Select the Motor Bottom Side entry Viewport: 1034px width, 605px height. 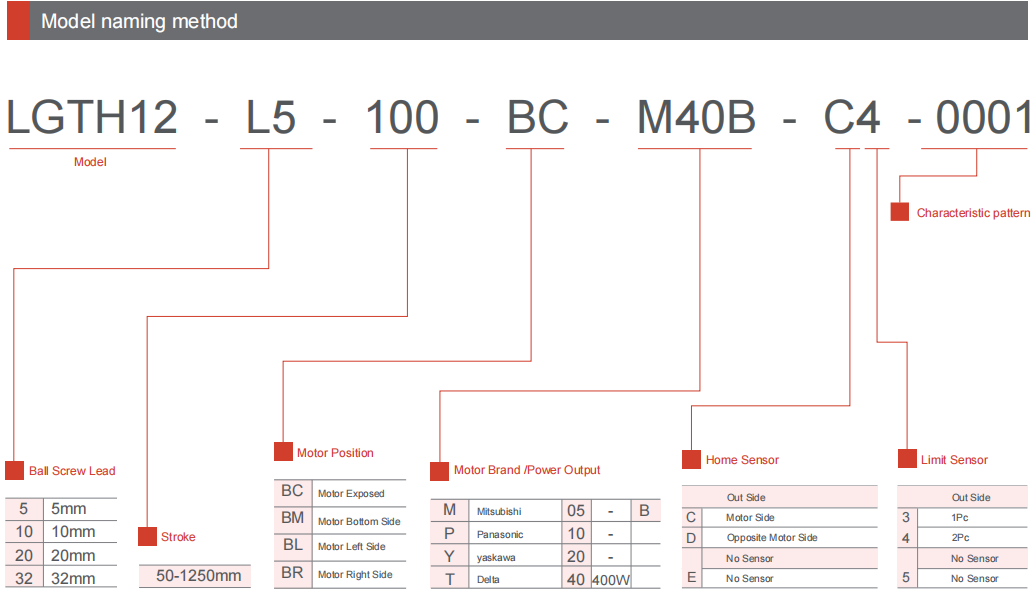point(358,521)
